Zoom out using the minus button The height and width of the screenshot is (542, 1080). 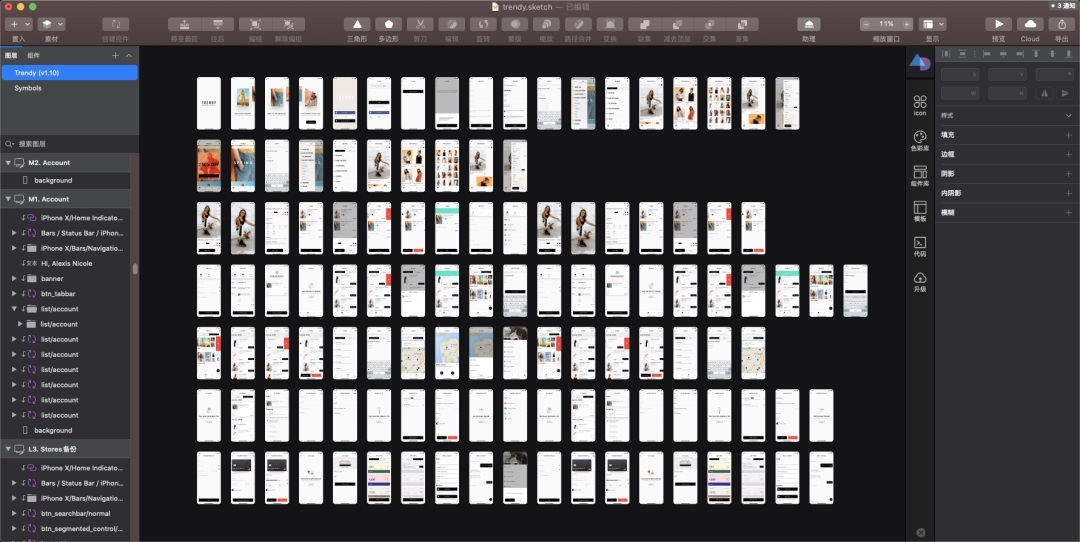point(867,23)
